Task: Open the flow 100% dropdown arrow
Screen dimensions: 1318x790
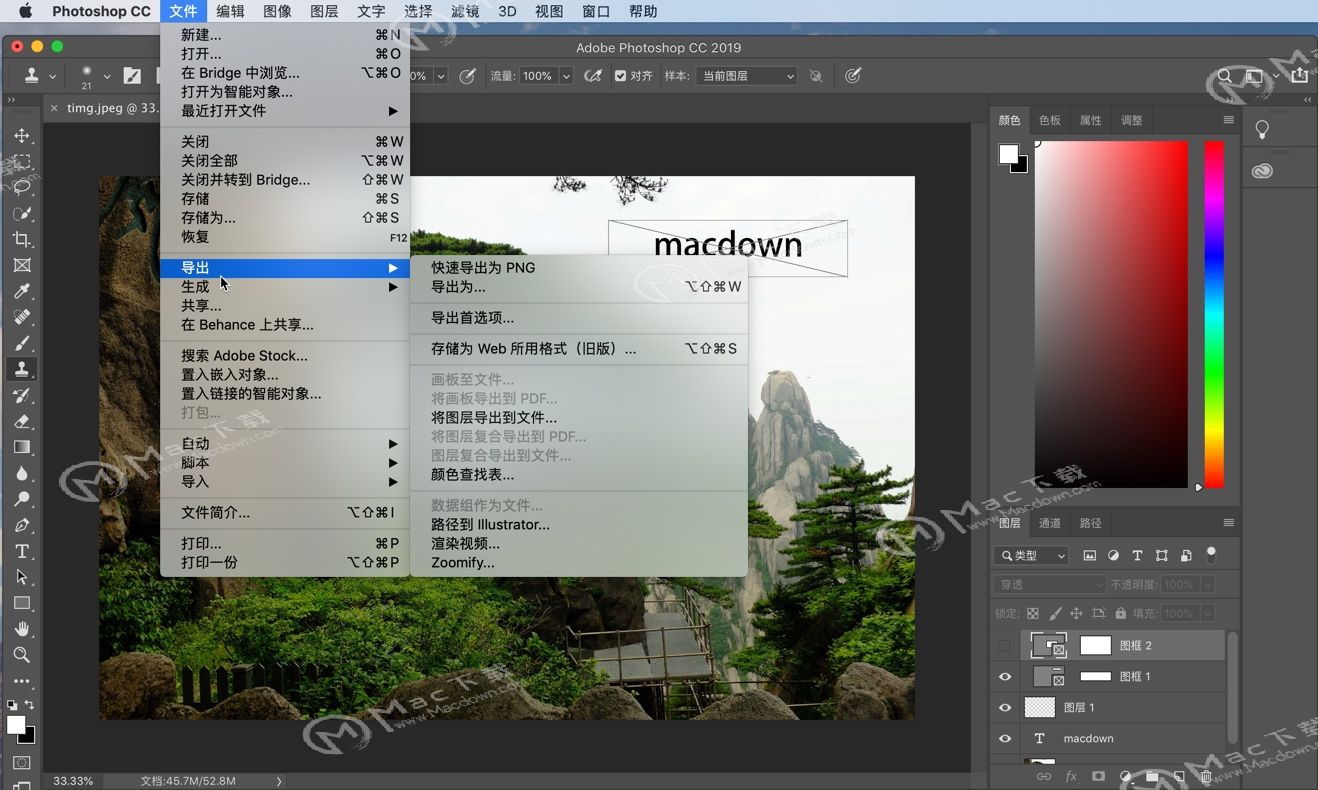Action: (566, 76)
